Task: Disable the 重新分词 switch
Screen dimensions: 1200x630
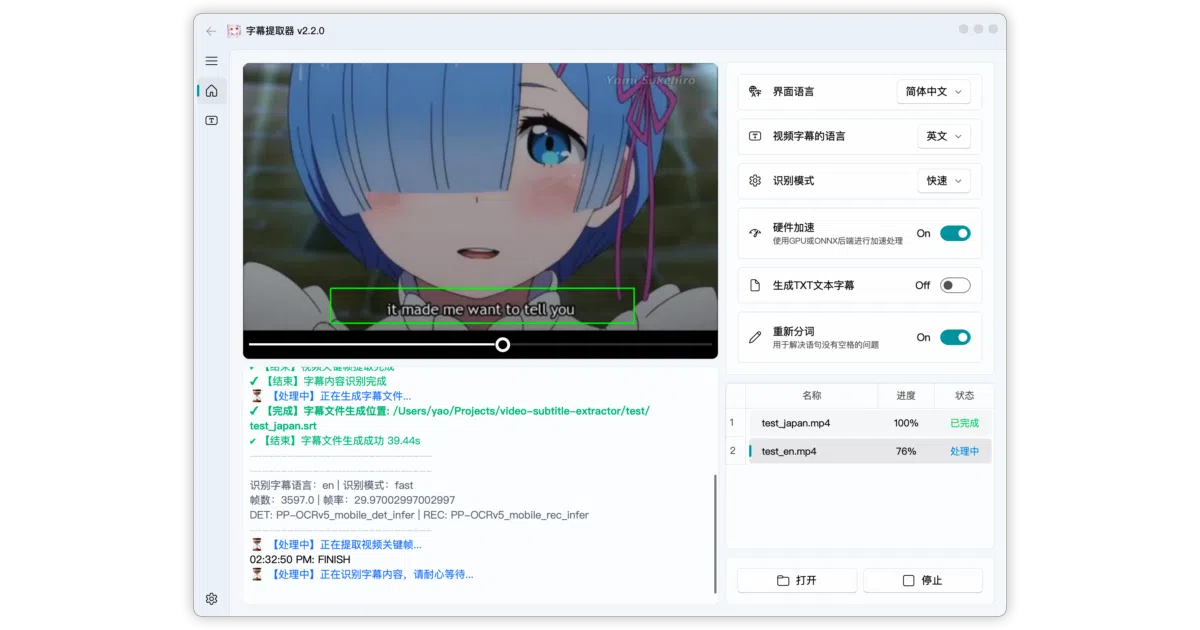Action: click(x=955, y=337)
